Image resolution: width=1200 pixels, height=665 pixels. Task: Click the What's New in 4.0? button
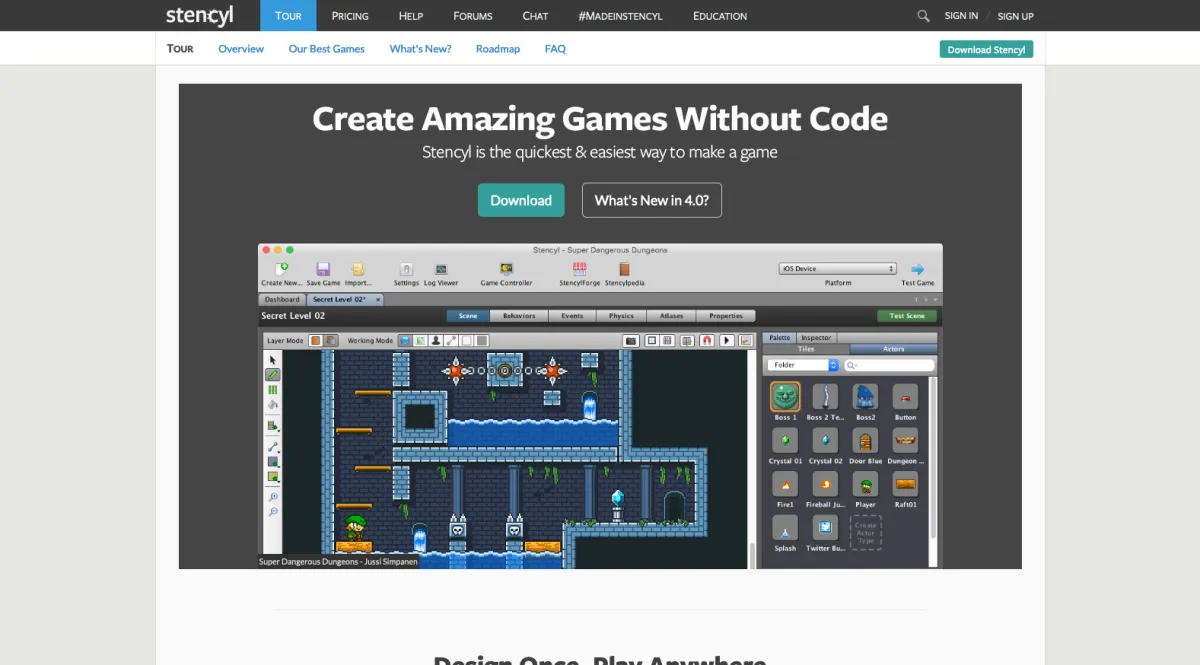(x=652, y=200)
